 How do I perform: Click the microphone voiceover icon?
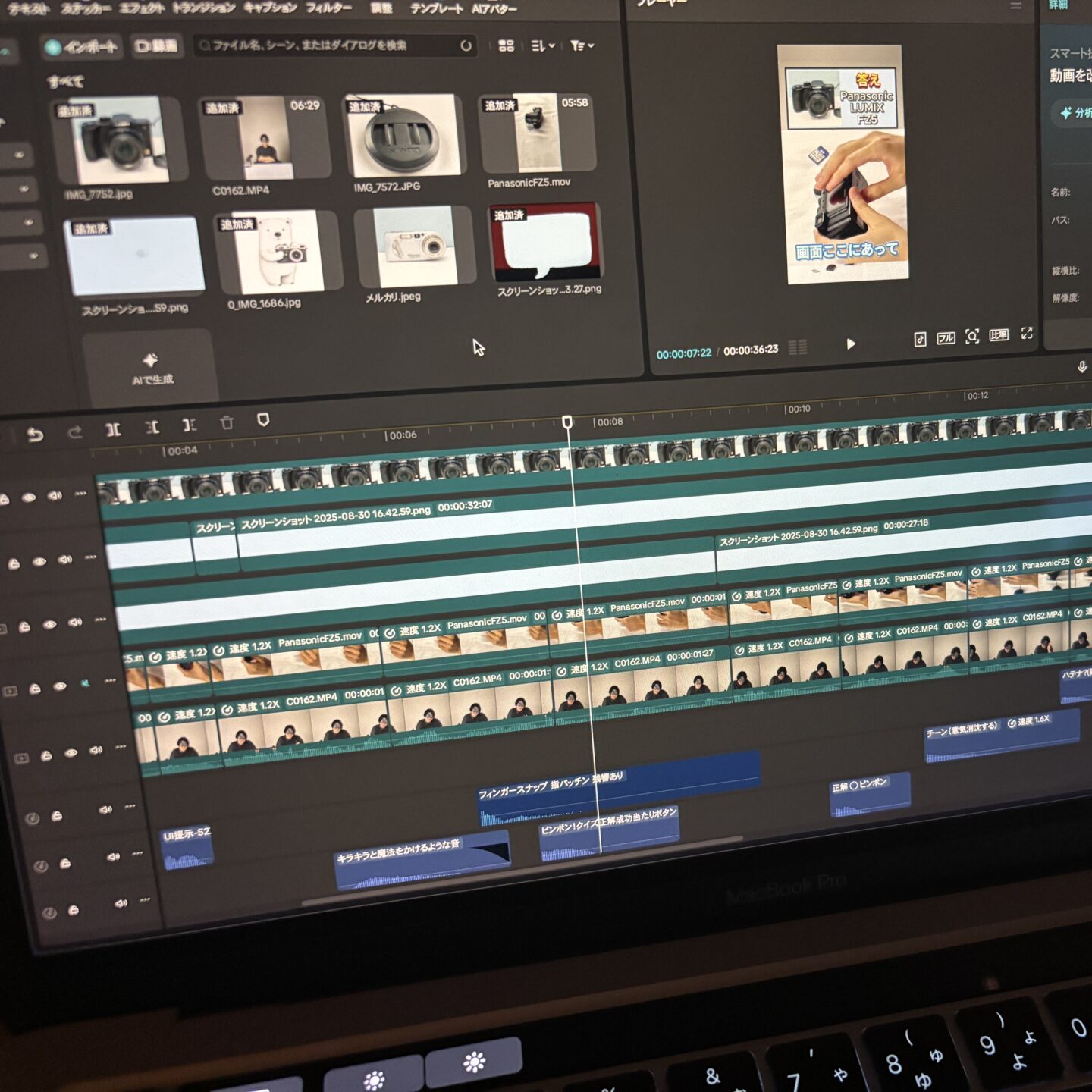pyautogui.click(x=1082, y=367)
